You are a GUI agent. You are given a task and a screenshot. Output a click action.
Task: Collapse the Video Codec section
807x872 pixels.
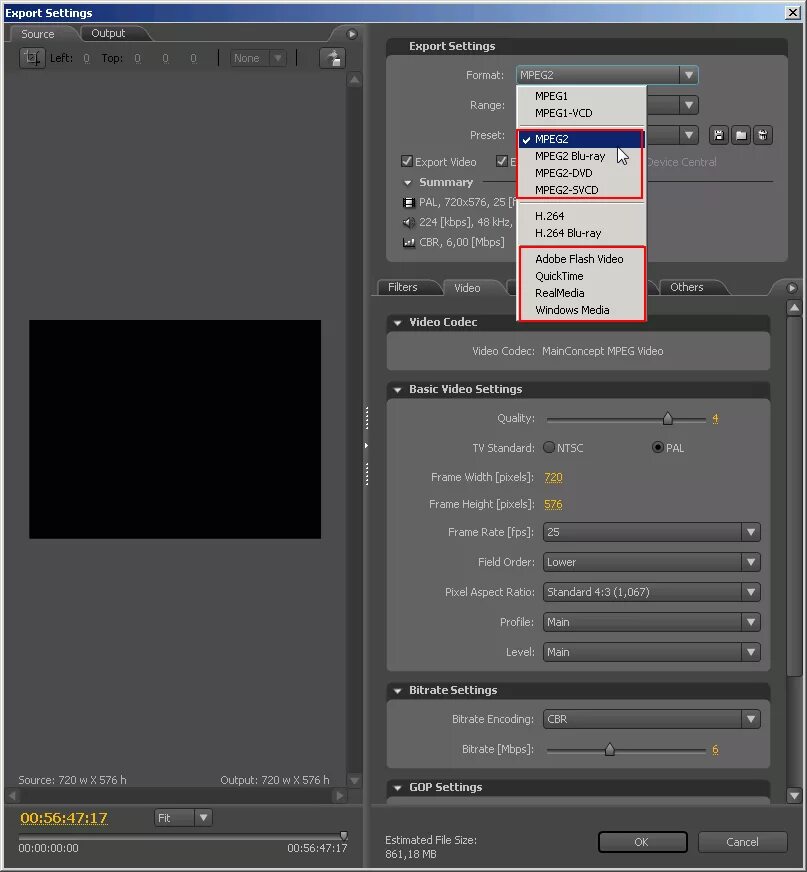397,323
